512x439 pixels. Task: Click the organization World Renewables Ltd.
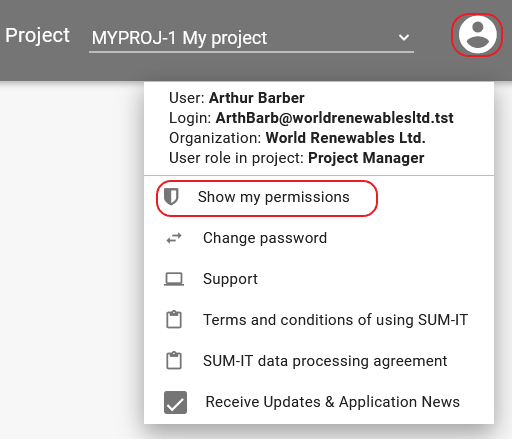tap(345, 138)
